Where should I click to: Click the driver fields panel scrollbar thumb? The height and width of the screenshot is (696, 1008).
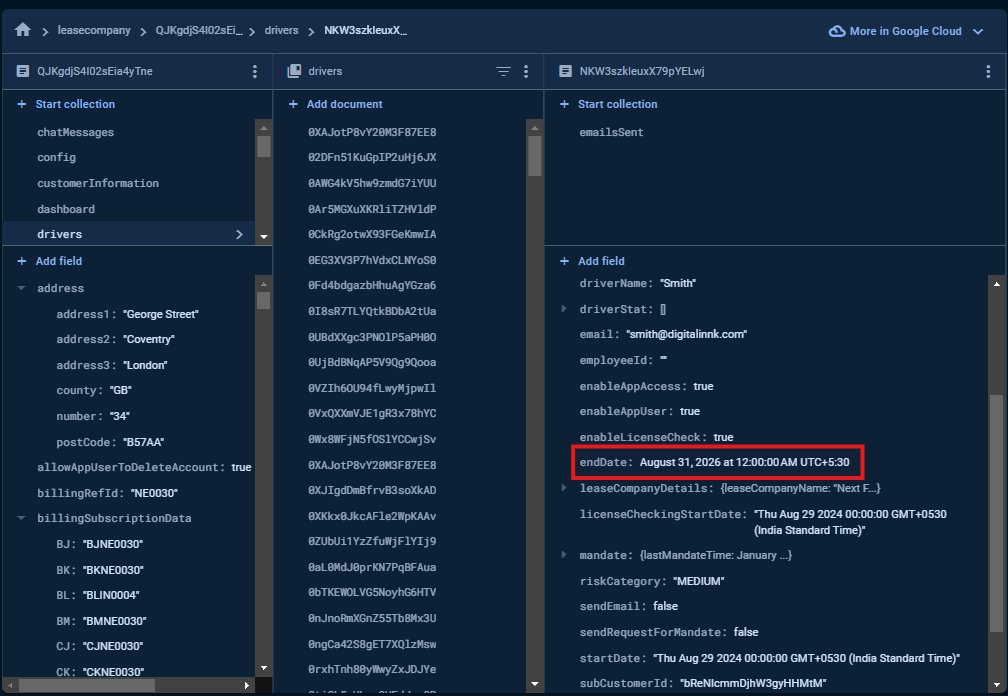tap(996, 514)
